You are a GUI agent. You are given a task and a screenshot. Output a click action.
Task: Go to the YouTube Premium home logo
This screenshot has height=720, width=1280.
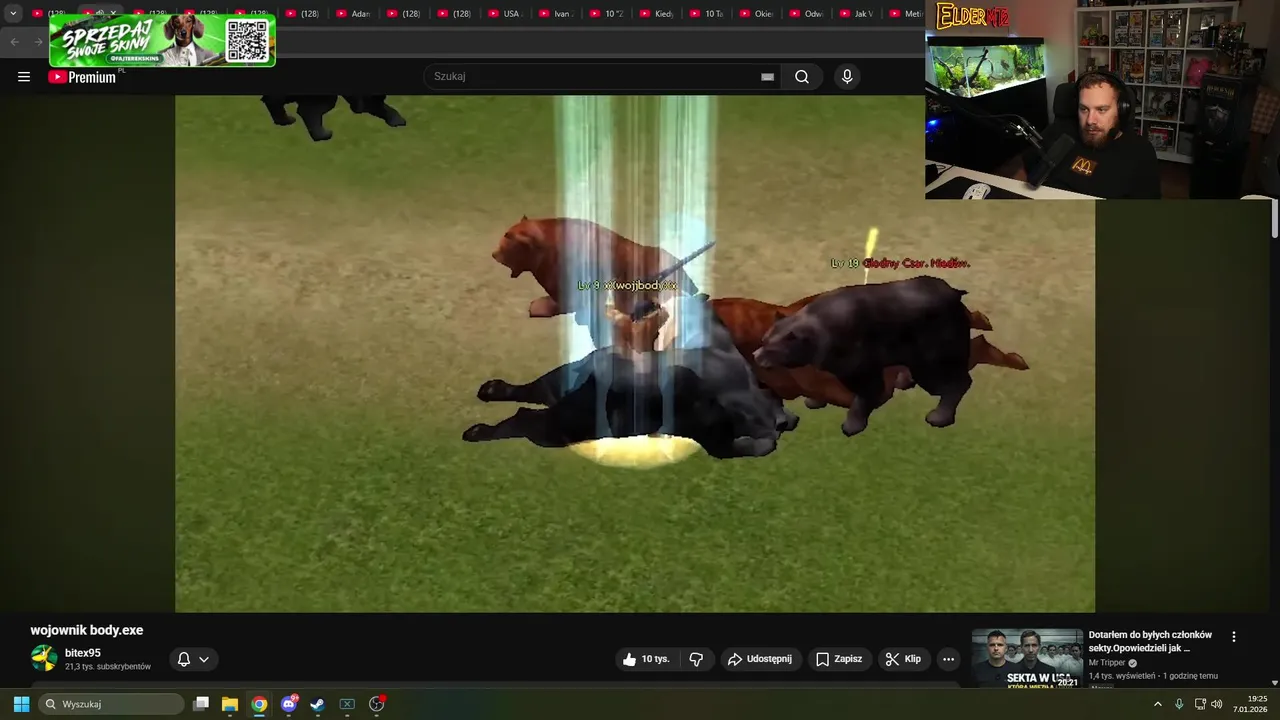point(82,77)
